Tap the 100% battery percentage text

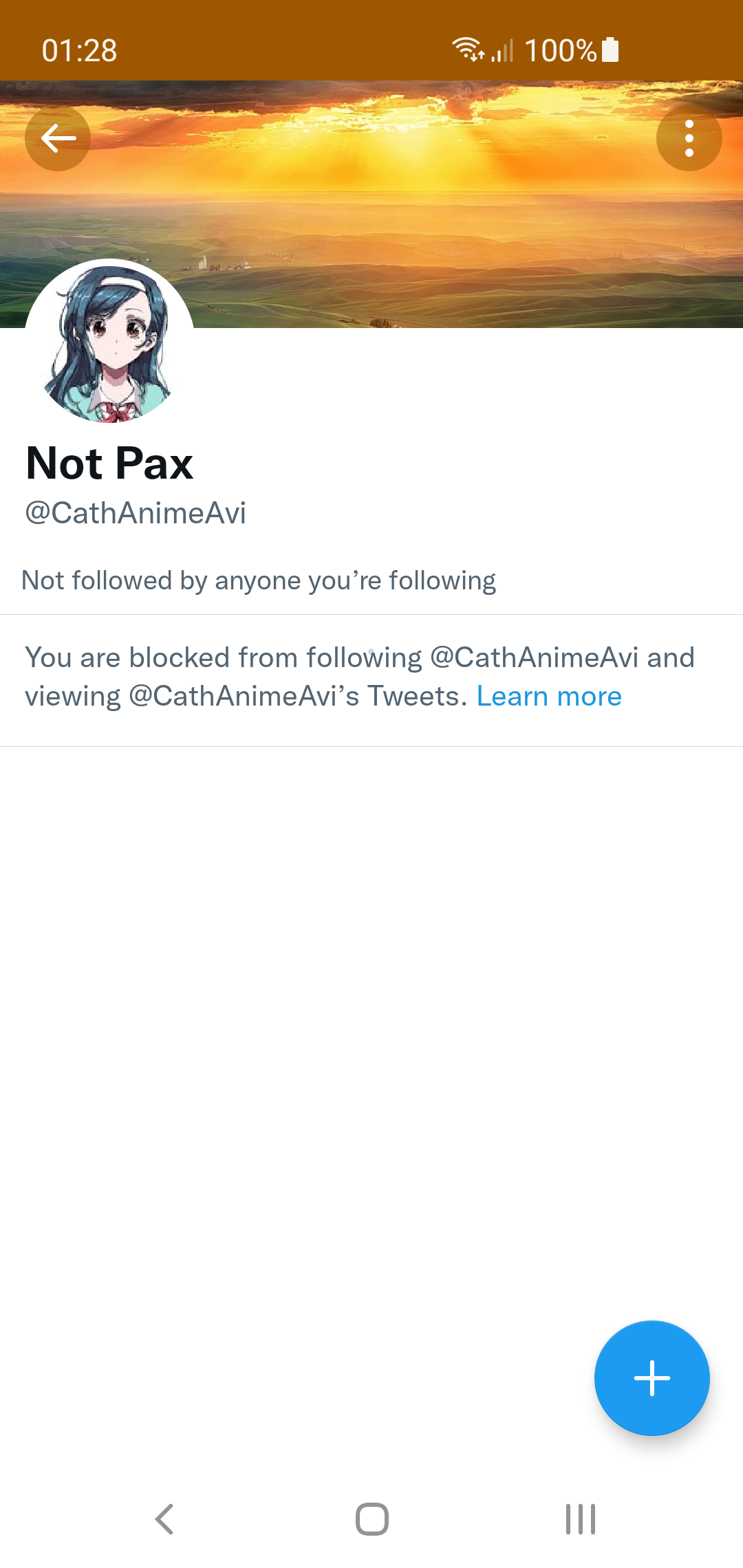(560, 51)
